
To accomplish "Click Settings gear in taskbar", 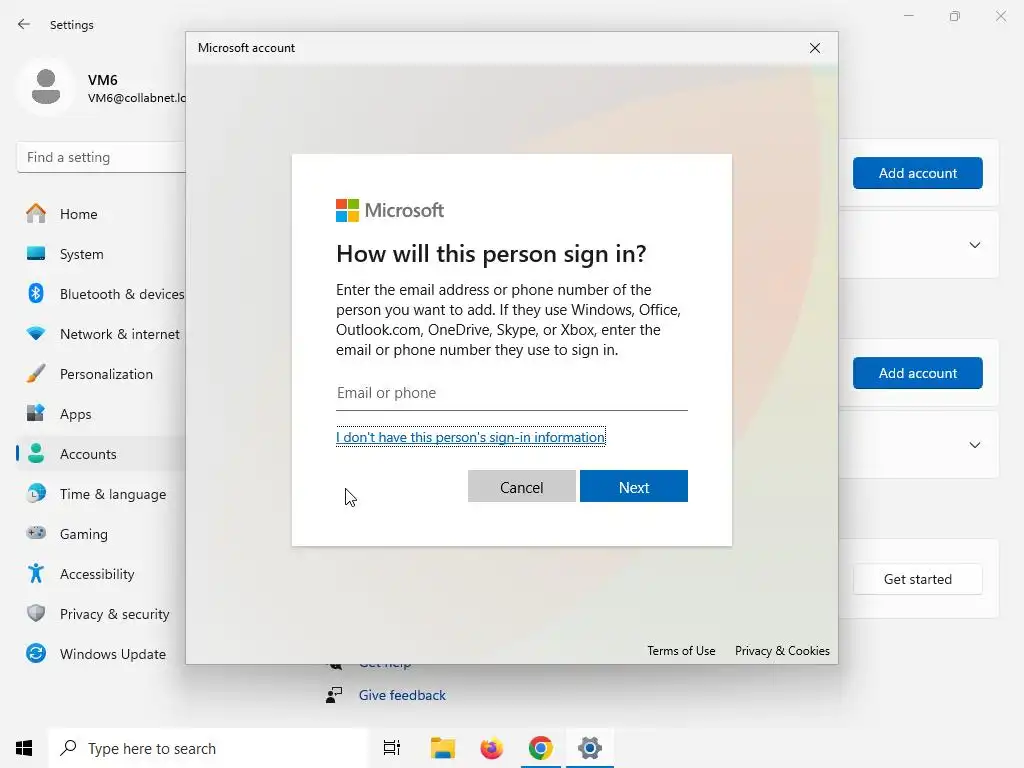I will (x=589, y=748).
